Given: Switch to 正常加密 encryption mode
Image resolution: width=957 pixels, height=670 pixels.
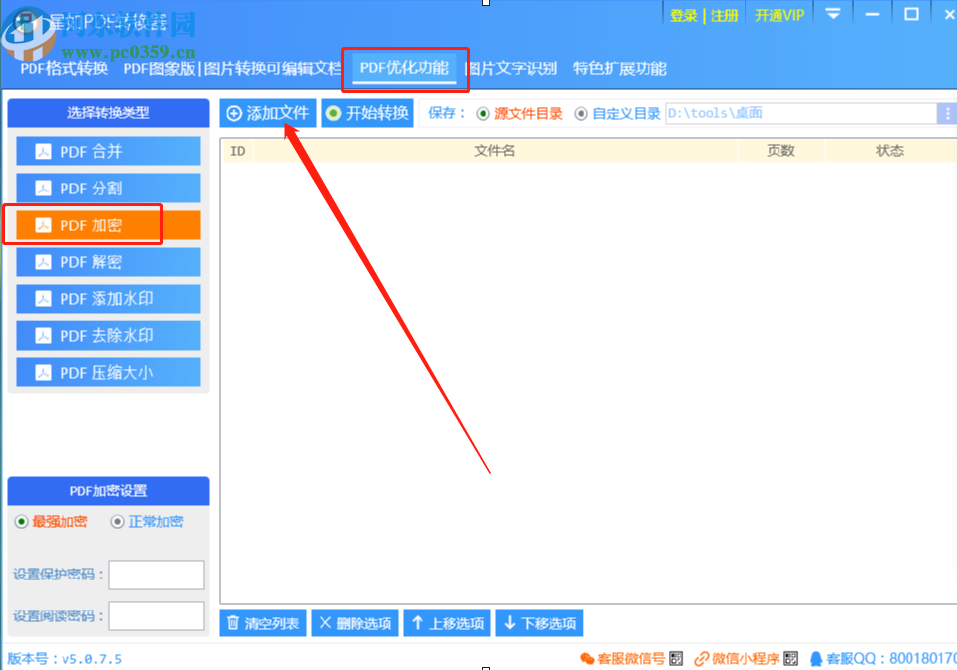Looking at the screenshot, I should click(117, 521).
